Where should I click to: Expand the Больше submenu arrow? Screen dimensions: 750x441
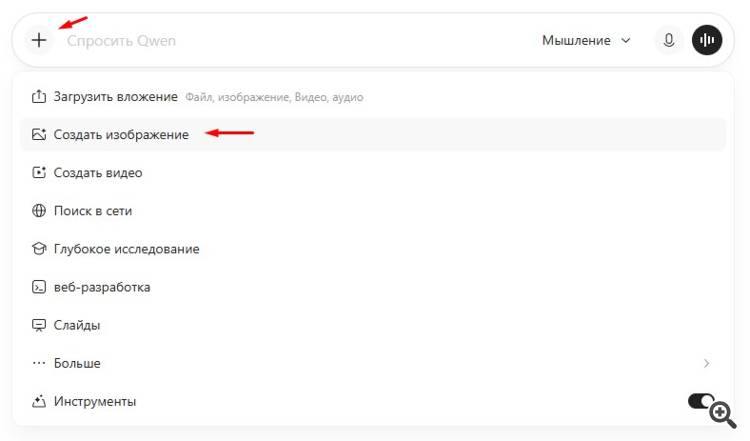706,364
